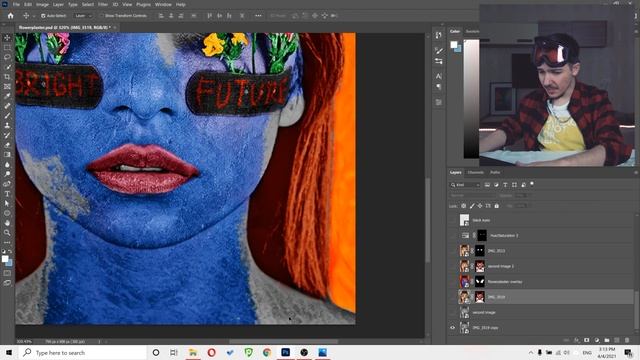The height and width of the screenshot is (360, 640).
Task: Select the Rectangular Marquee tool
Action: [x=7, y=47]
